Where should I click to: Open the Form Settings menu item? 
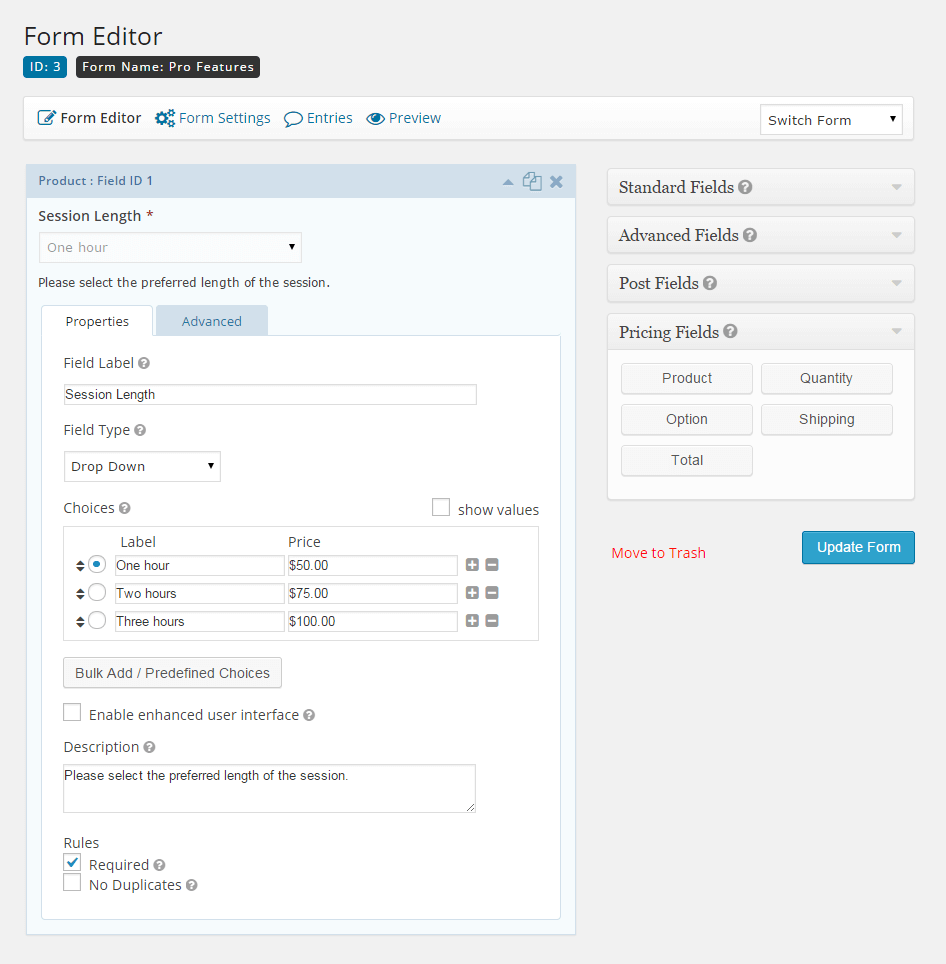tap(213, 118)
